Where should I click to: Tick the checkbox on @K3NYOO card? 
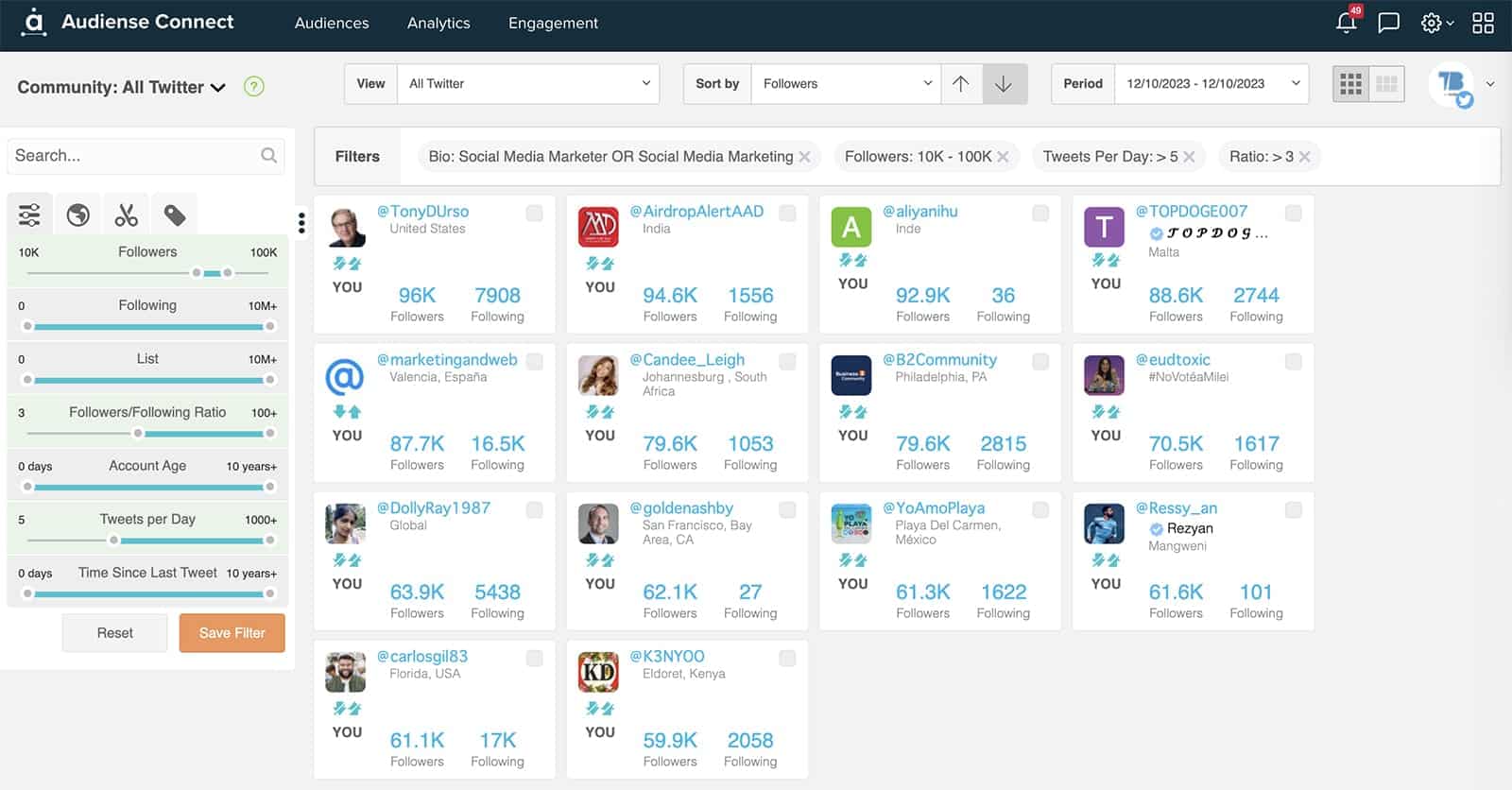[787, 659]
